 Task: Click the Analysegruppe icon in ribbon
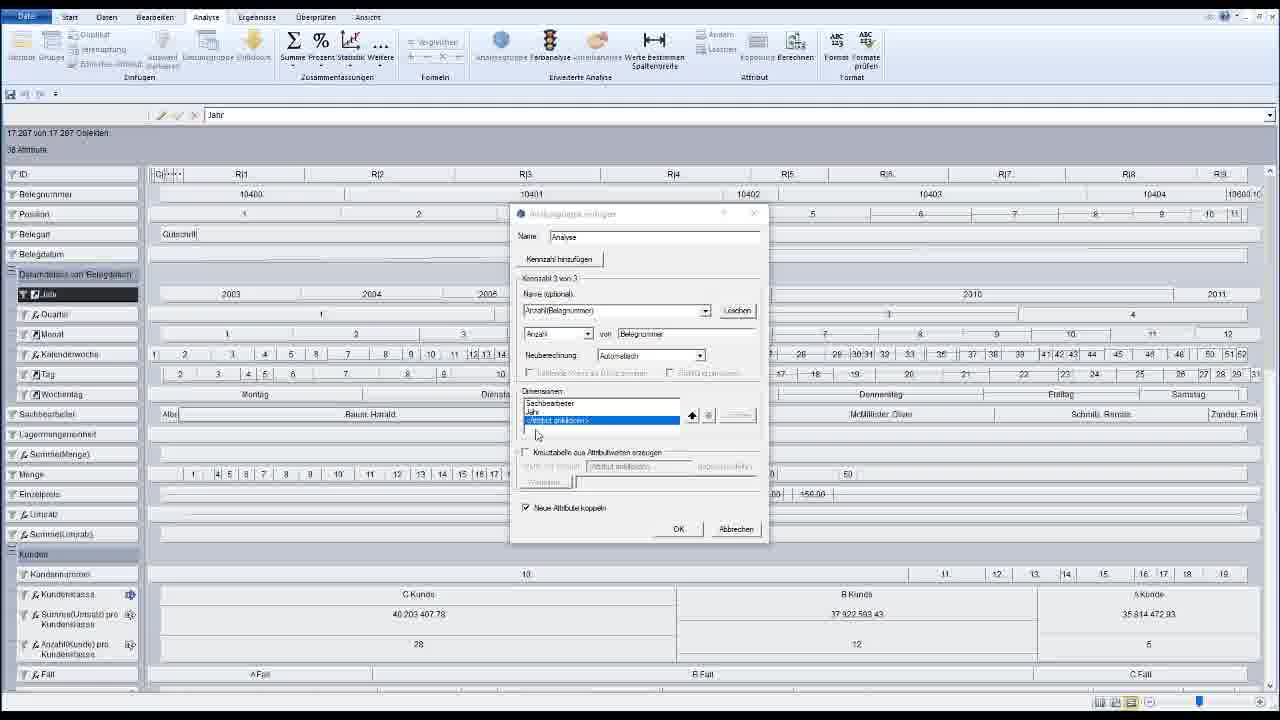coord(501,40)
